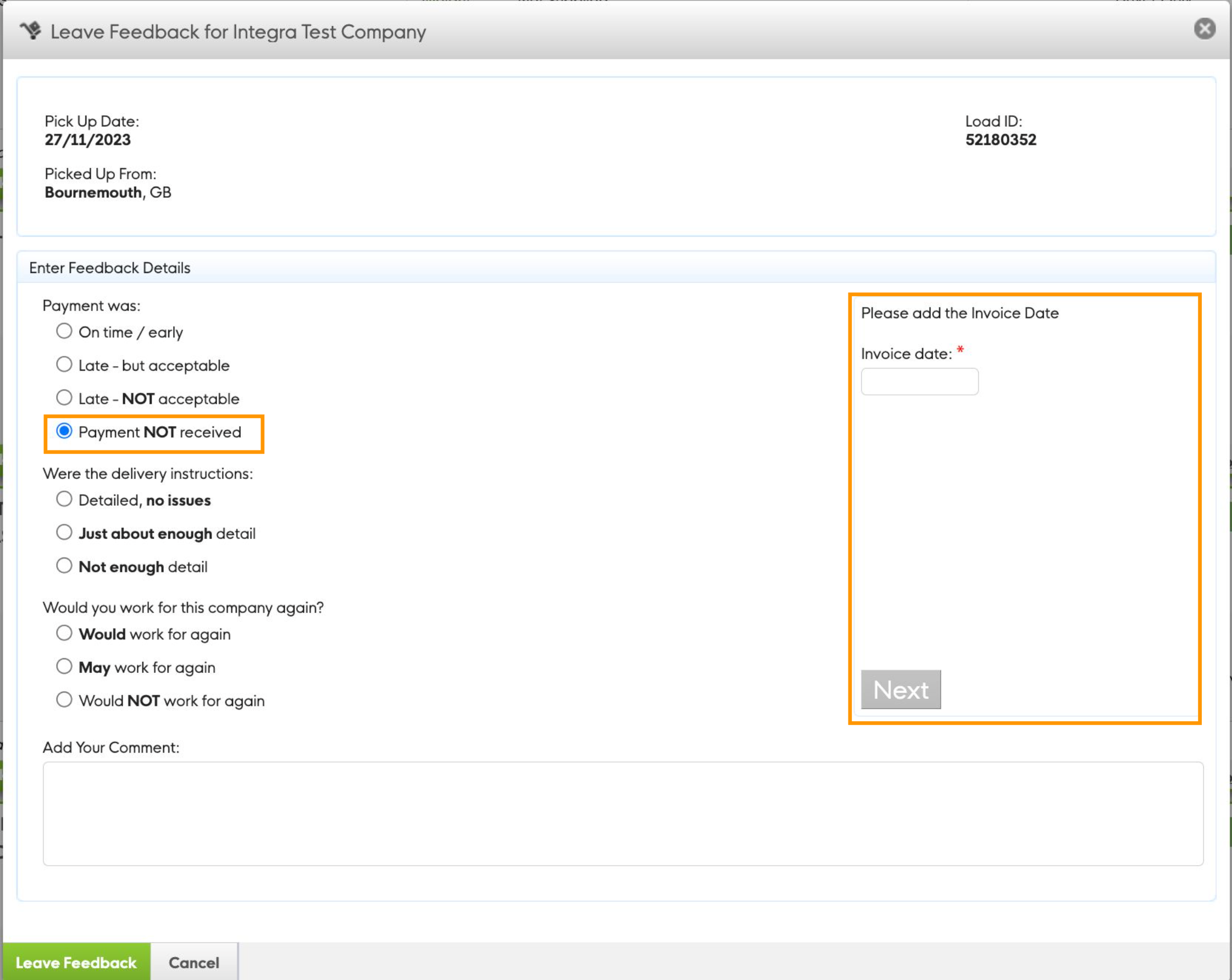The image size is (1232, 980).
Task: Select Just about enough detail option
Action: point(64,532)
